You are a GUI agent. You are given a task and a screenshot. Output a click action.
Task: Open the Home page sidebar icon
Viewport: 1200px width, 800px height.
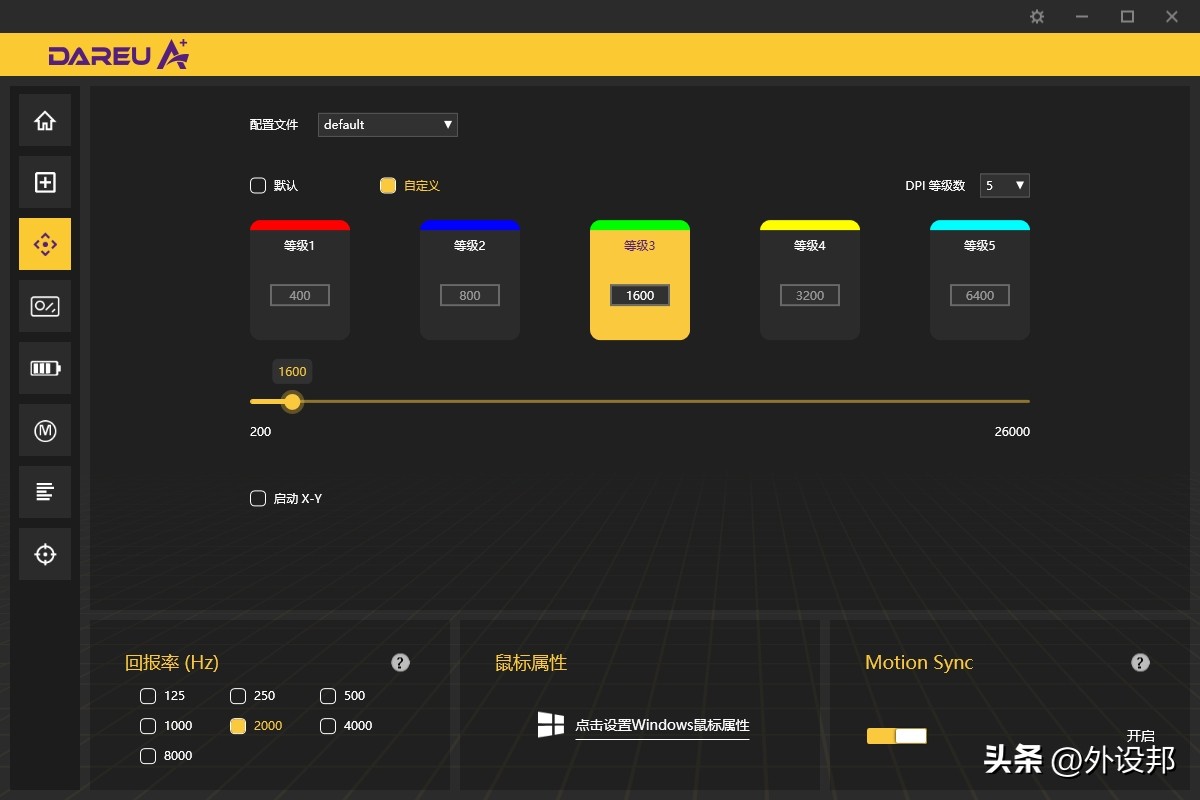pos(45,121)
